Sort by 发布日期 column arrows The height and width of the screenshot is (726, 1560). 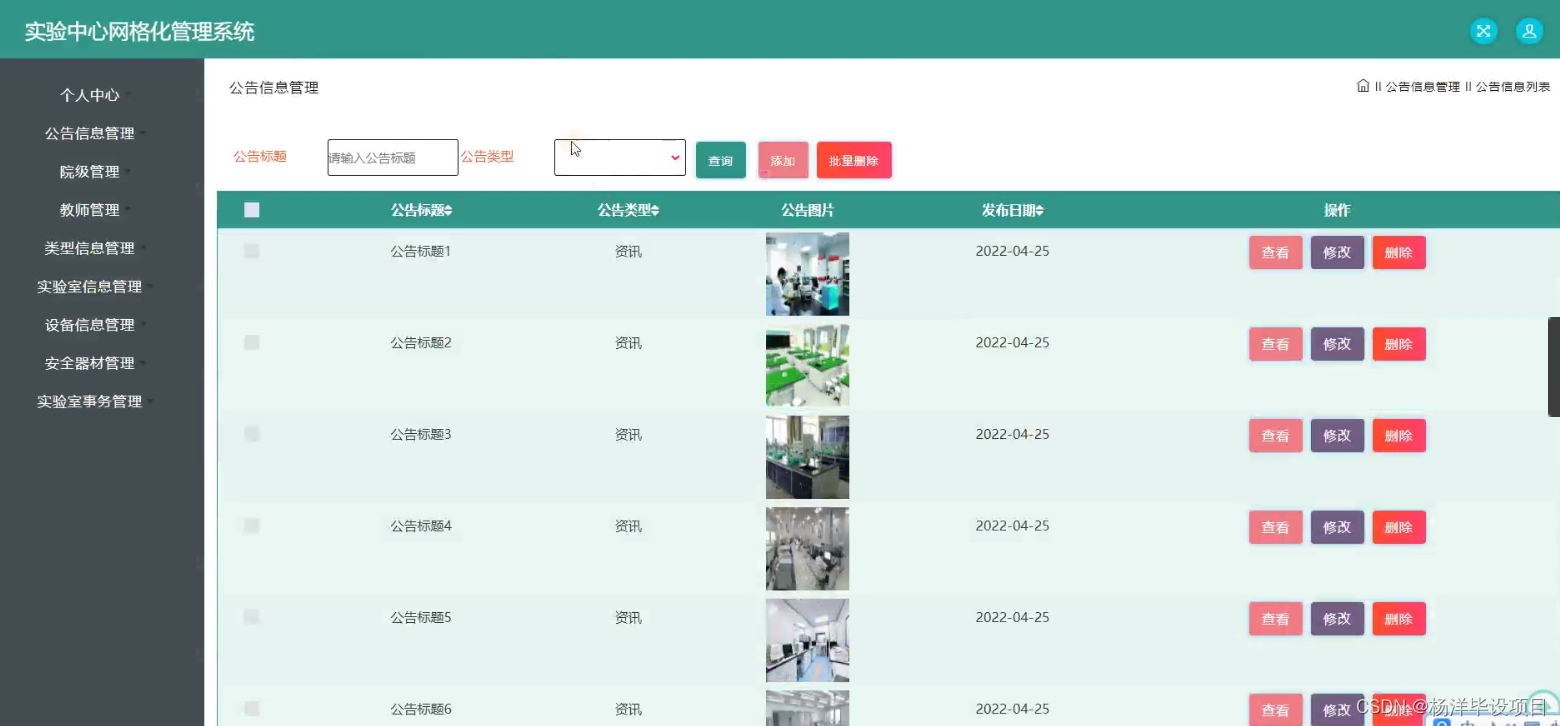pos(1040,210)
